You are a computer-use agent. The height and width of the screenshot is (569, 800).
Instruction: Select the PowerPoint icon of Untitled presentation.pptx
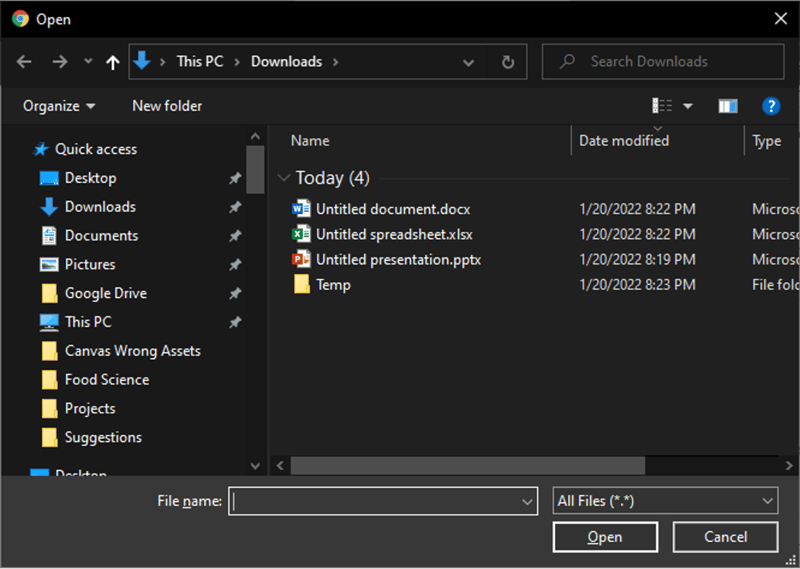301,259
